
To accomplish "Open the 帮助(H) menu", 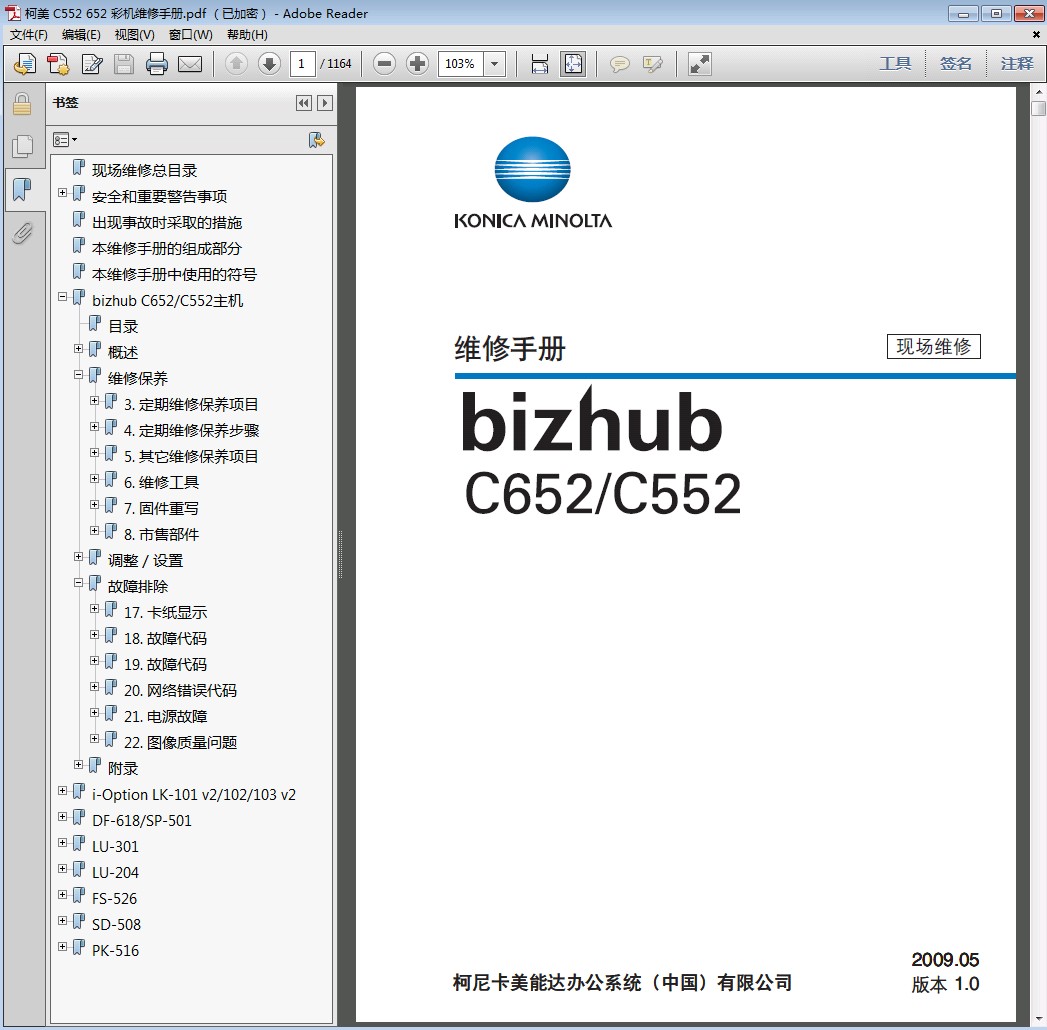I will pyautogui.click(x=247, y=35).
